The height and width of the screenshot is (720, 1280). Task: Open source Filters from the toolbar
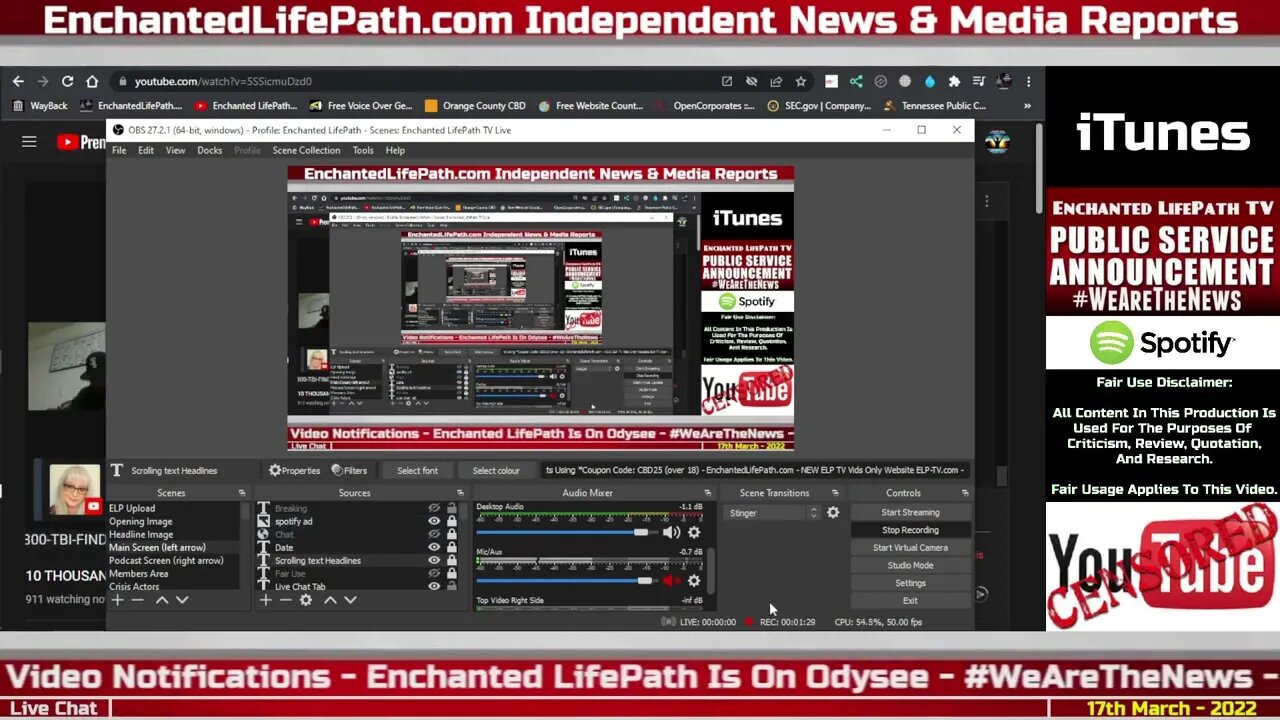(x=349, y=470)
